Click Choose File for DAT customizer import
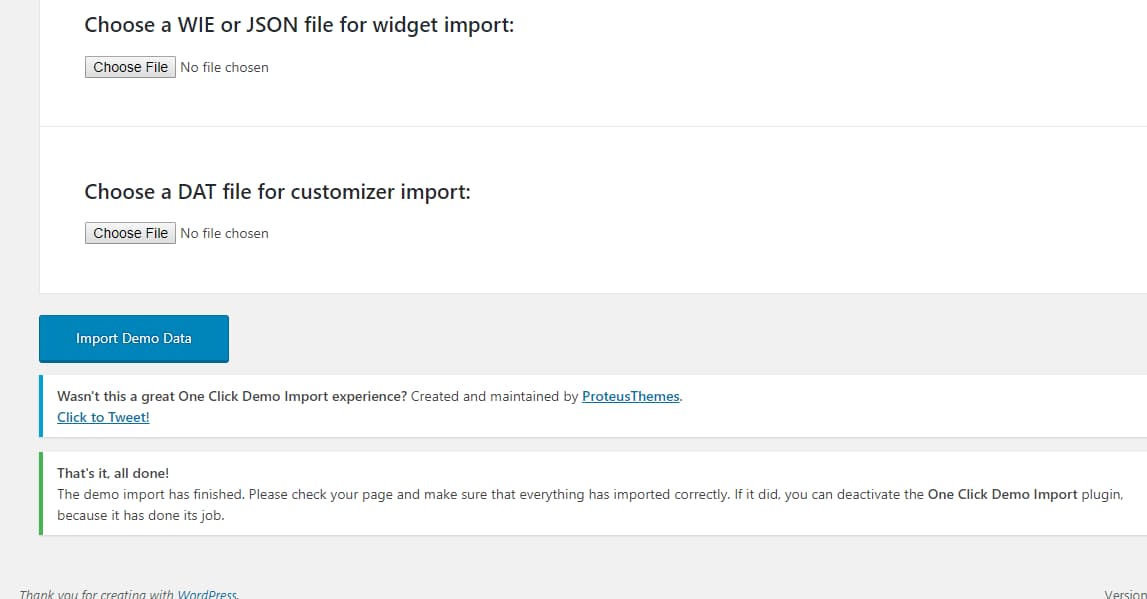The height and width of the screenshot is (599, 1147). 130,233
